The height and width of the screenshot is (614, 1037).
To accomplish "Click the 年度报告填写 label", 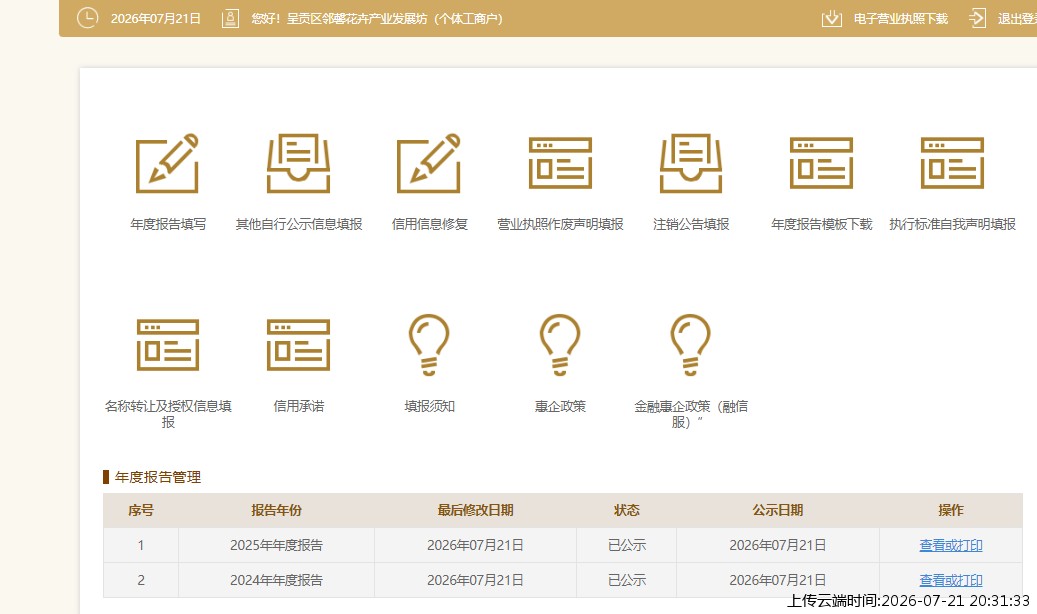I will tap(168, 224).
